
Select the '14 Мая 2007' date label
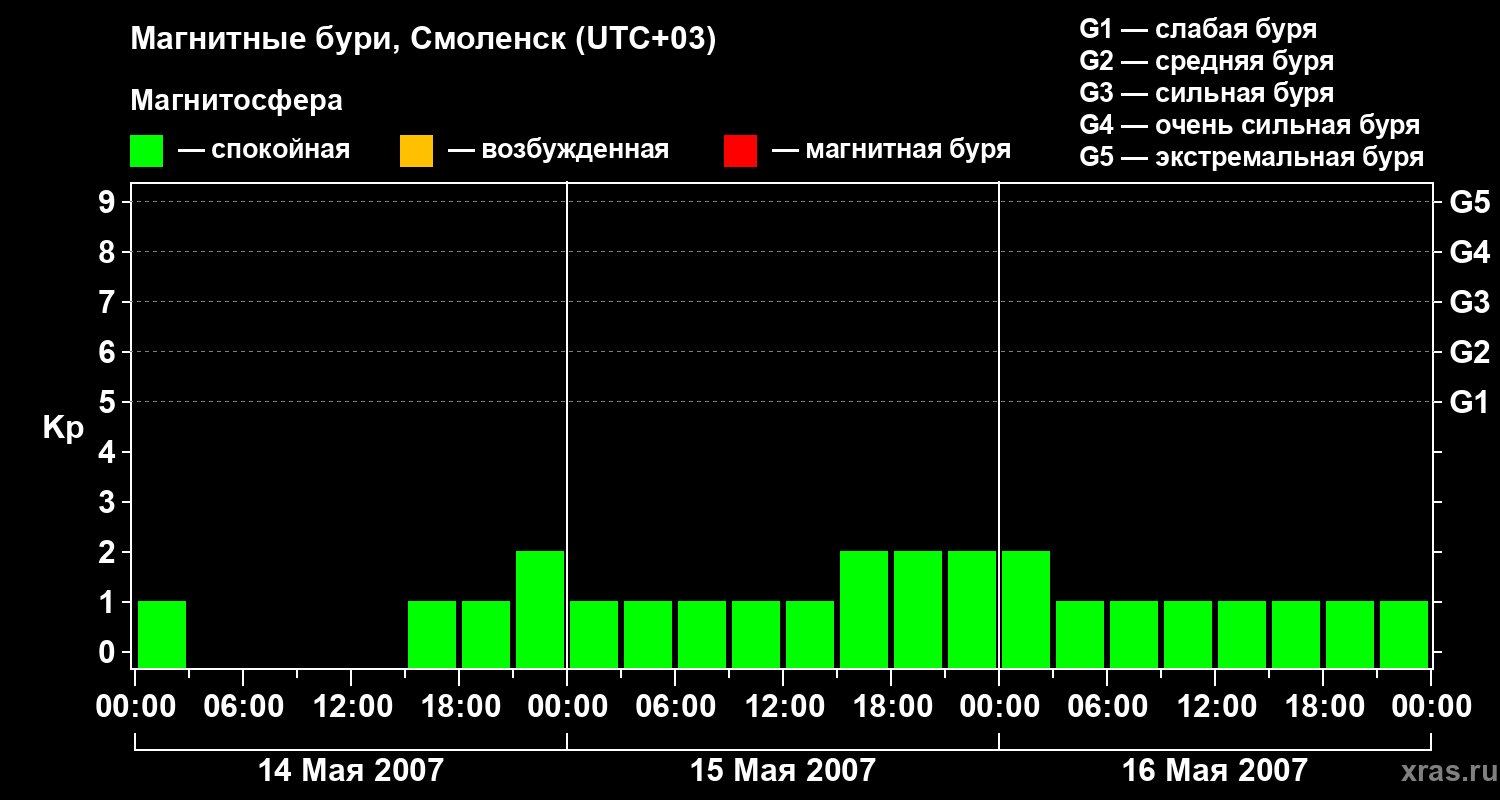pos(350,771)
